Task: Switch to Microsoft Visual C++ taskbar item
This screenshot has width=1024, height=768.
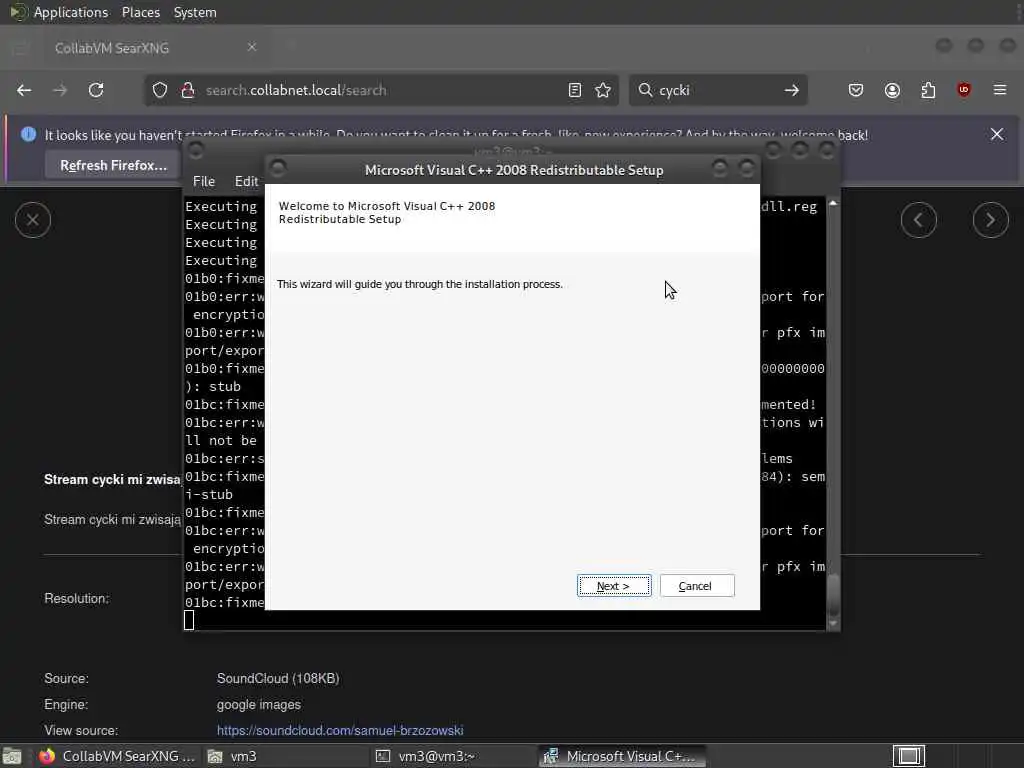Action: (622, 756)
